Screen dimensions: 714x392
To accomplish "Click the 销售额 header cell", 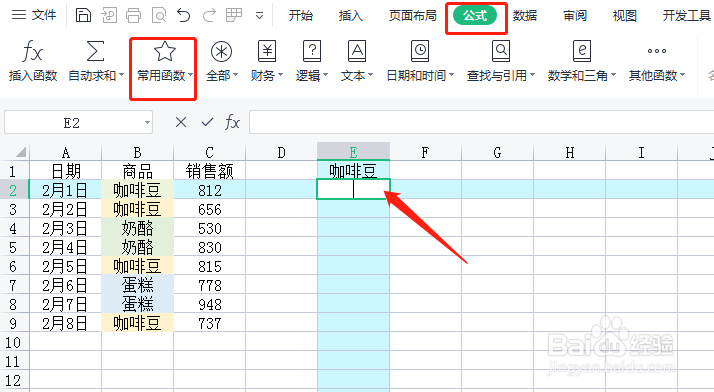I will [209, 171].
